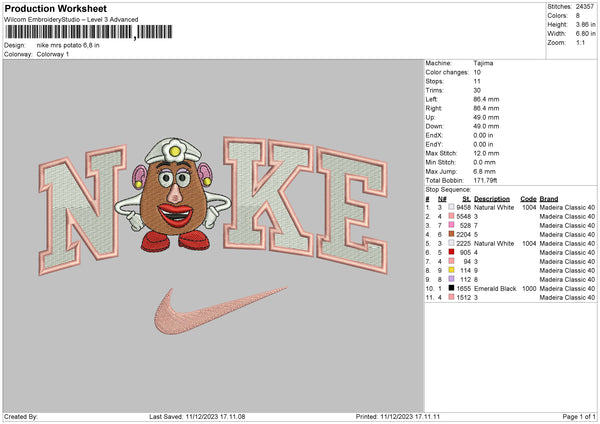
Task: Click the St. column header
Action: [x=466, y=199]
